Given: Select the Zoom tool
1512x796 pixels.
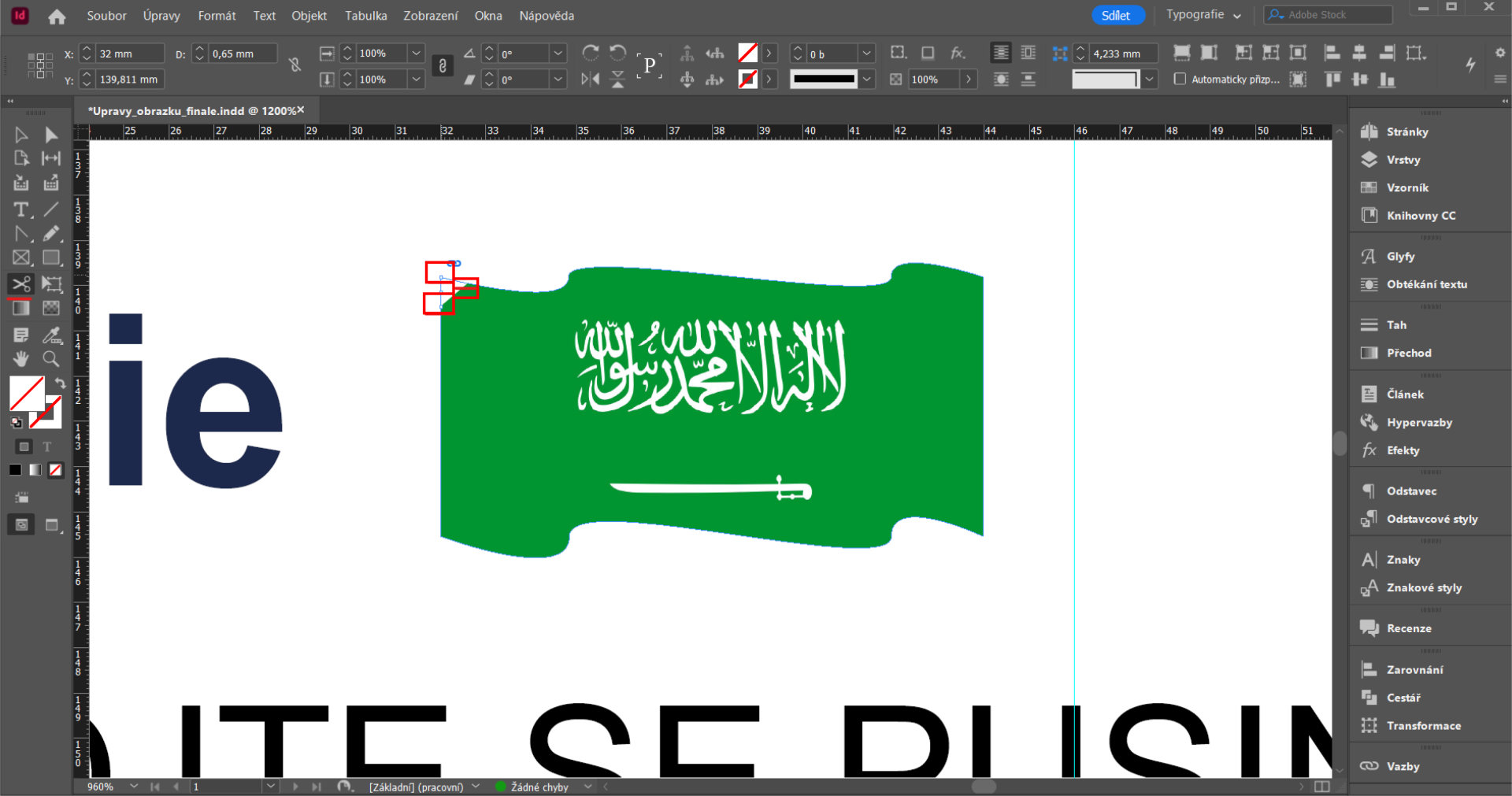Looking at the screenshot, I should click(x=50, y=359).
